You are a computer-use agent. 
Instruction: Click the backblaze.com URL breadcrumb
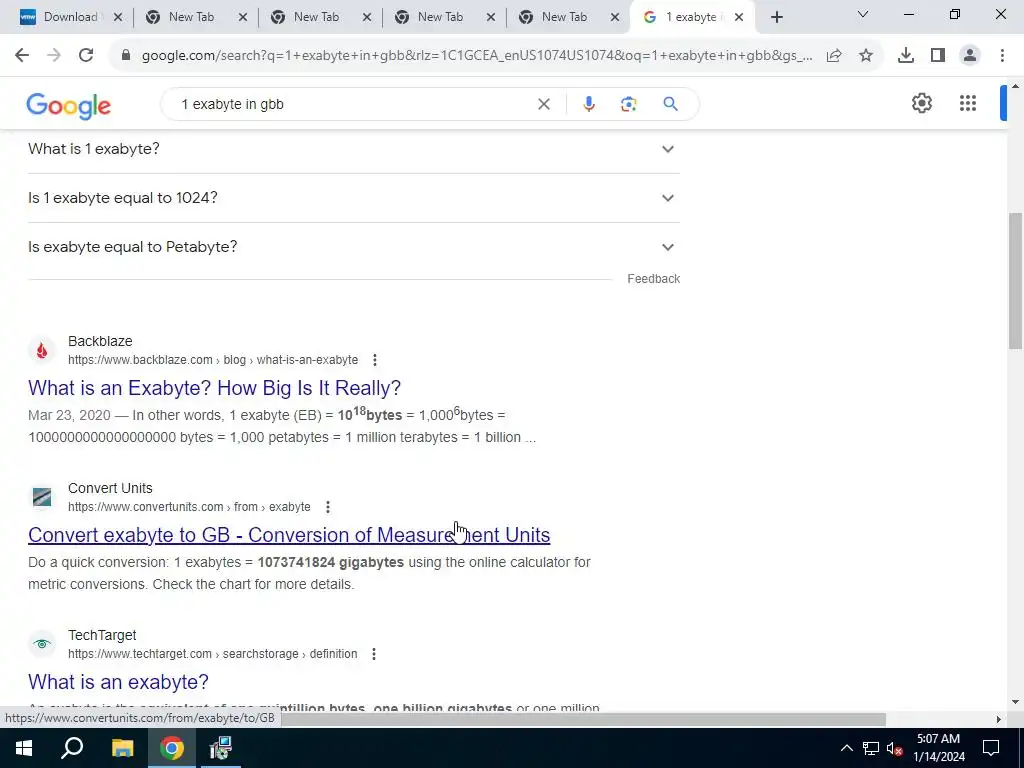(213, 360)
